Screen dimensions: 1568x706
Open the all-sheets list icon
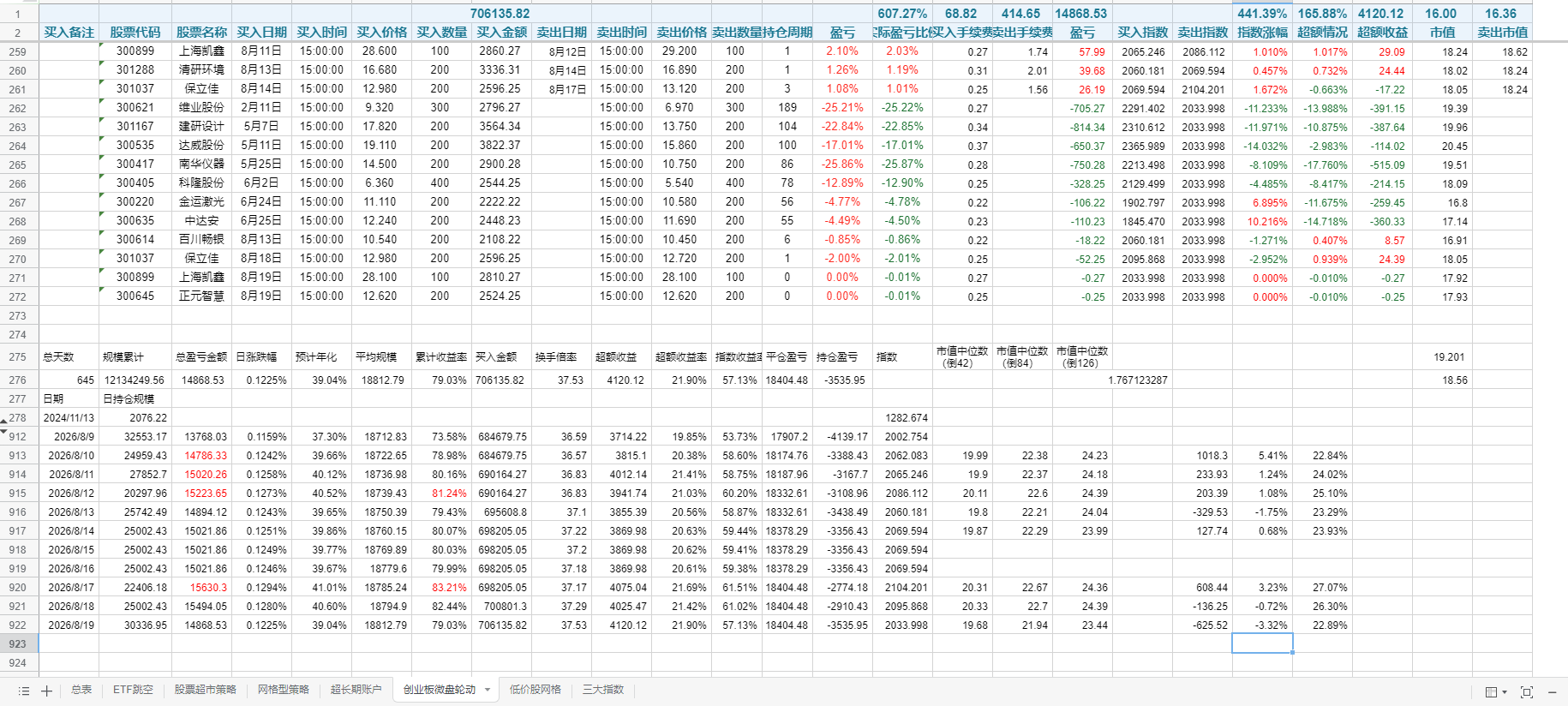pyautogui.click(x=24, y=691)
